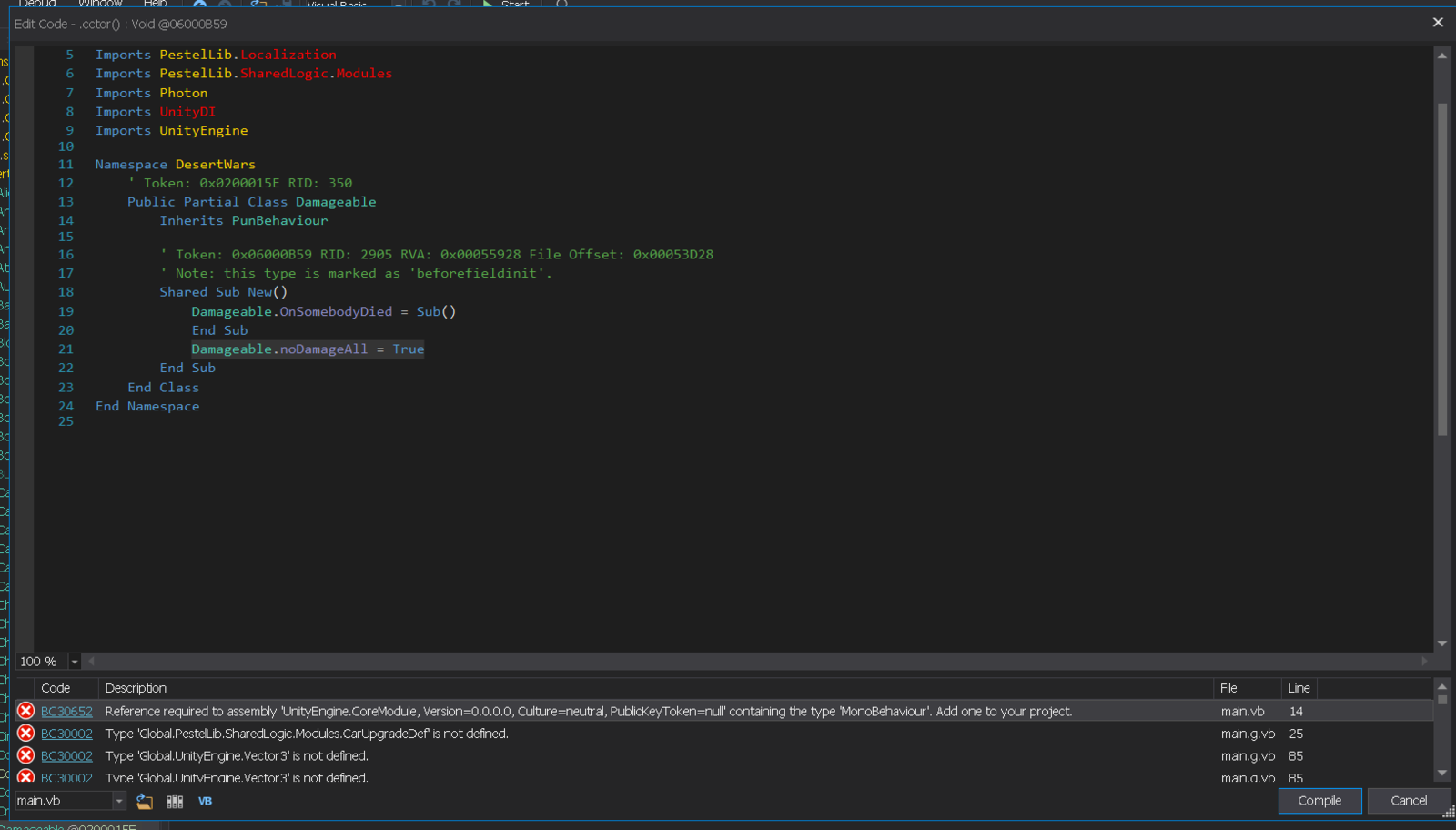This screenshot has height=830, width=1456.
Task: Click line number 25 in the gutter
Action: point(66,422)
